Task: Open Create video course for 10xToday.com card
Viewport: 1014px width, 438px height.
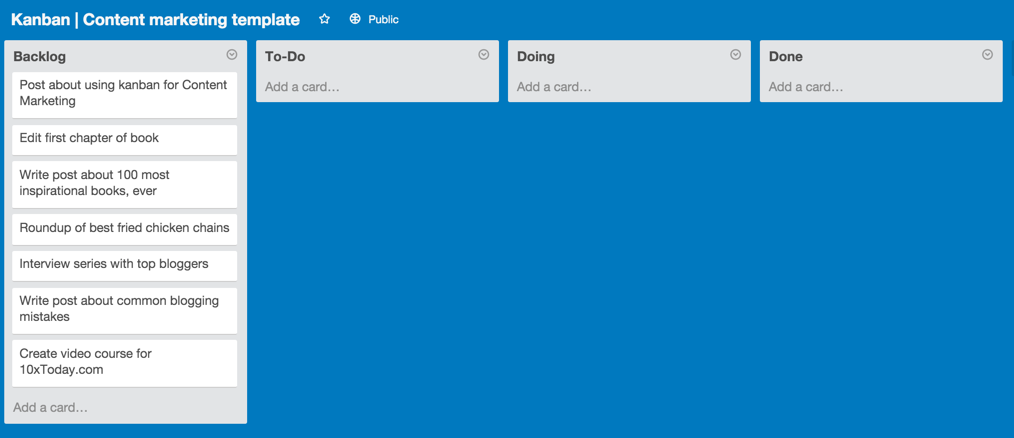Action: [x=125, y=364]
